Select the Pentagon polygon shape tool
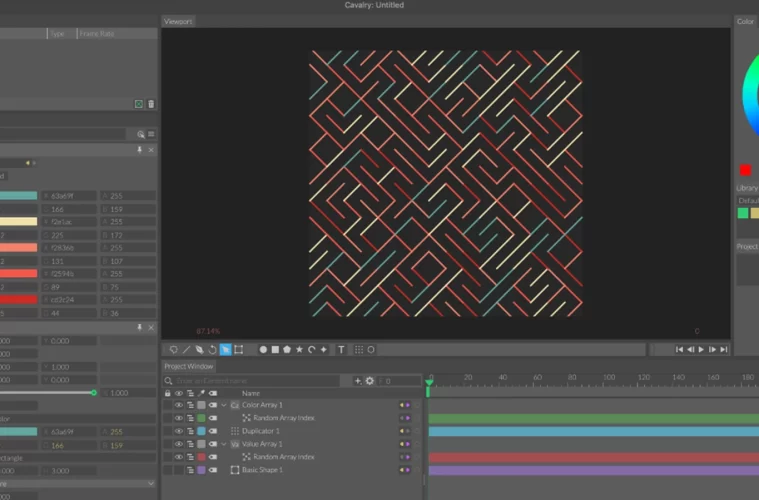Viewport: 759px width, 500px height. [287, 350]
